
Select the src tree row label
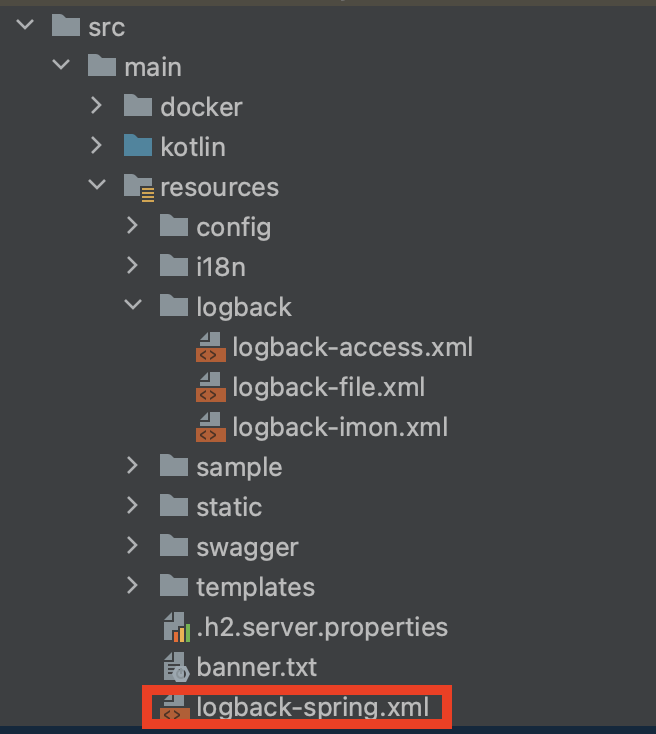coord(107,27)
